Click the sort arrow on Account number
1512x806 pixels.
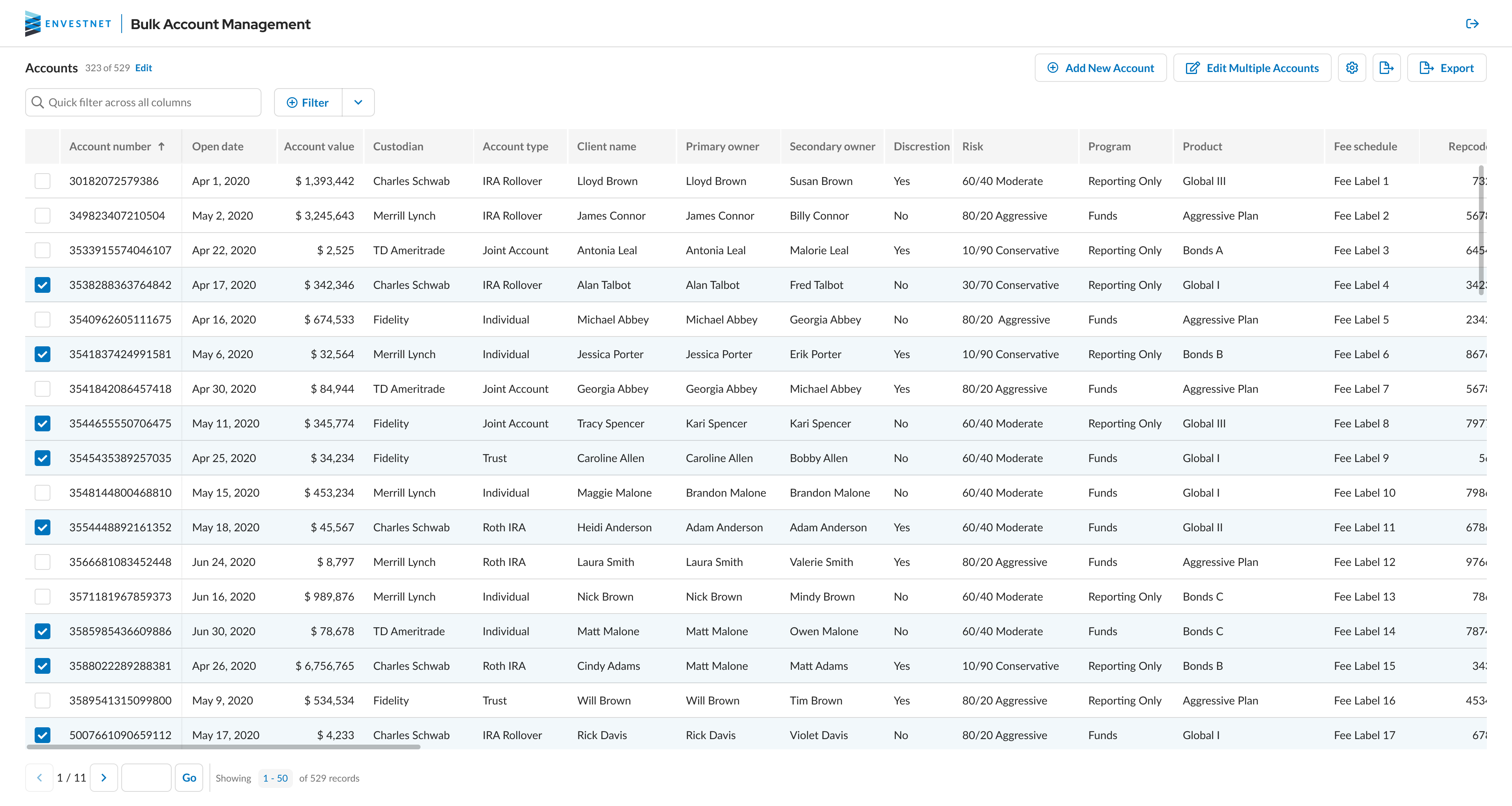(x=161, y=147)
